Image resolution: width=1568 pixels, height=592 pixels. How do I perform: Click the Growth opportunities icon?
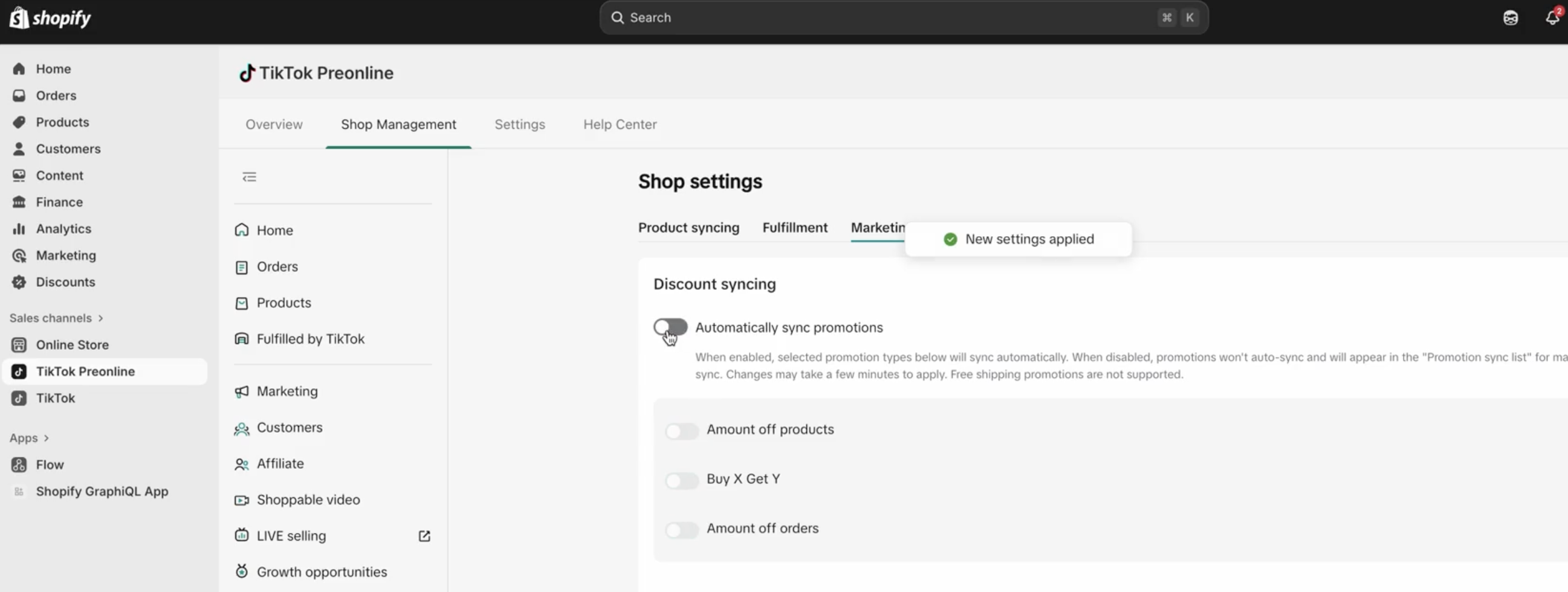pyautogui.click(x=242, y=571)
